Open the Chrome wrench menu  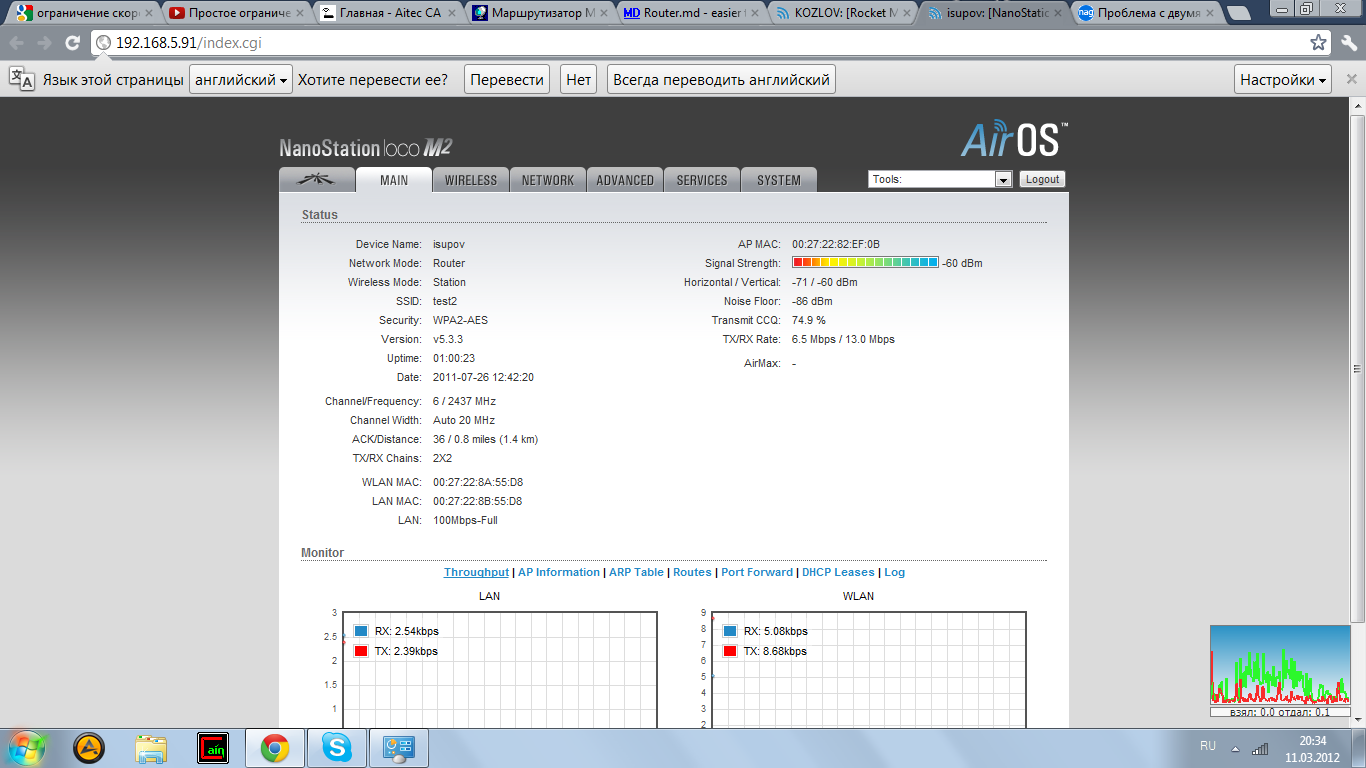click(x=1348, y=43)
